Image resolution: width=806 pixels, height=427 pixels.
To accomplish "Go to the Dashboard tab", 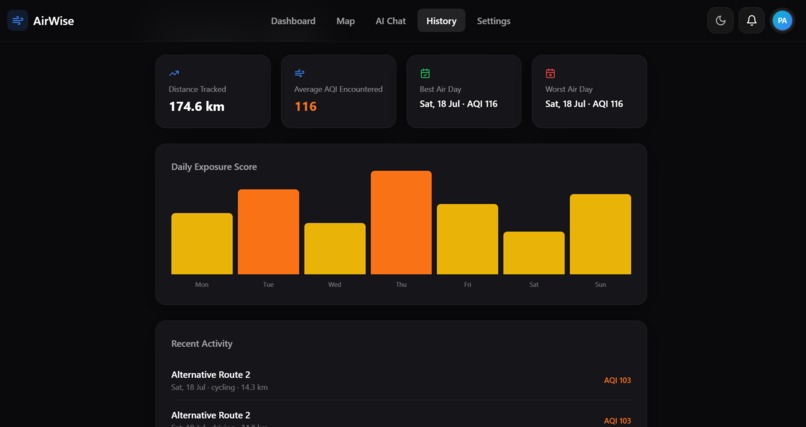I will [293, 21].
